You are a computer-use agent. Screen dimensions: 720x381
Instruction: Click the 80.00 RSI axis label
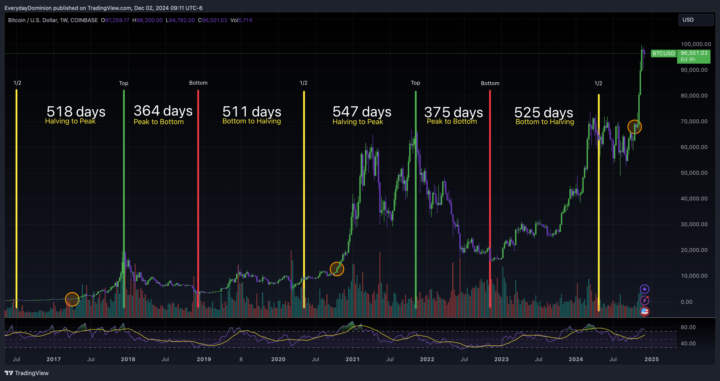point(688,327)
